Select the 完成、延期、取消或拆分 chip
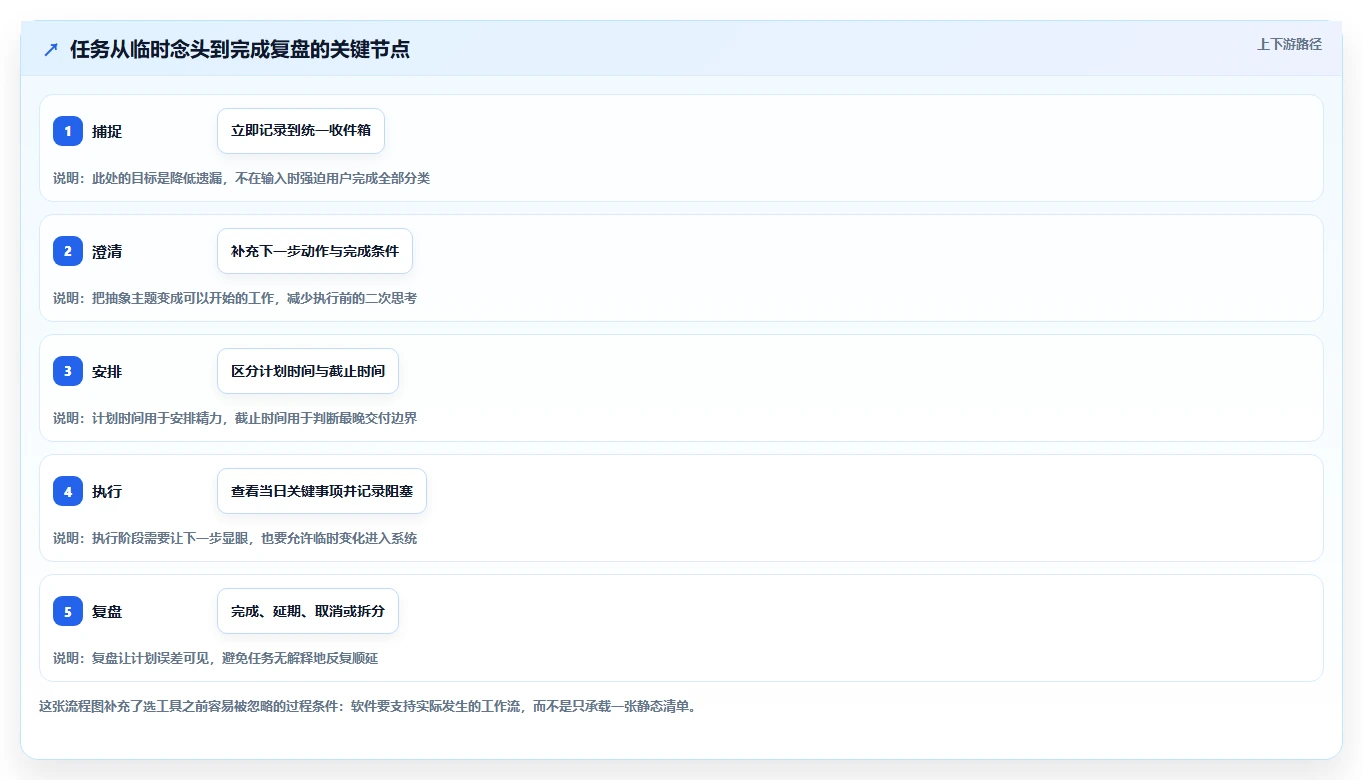Screen dimensions: 1363x780 pos(308,611)
